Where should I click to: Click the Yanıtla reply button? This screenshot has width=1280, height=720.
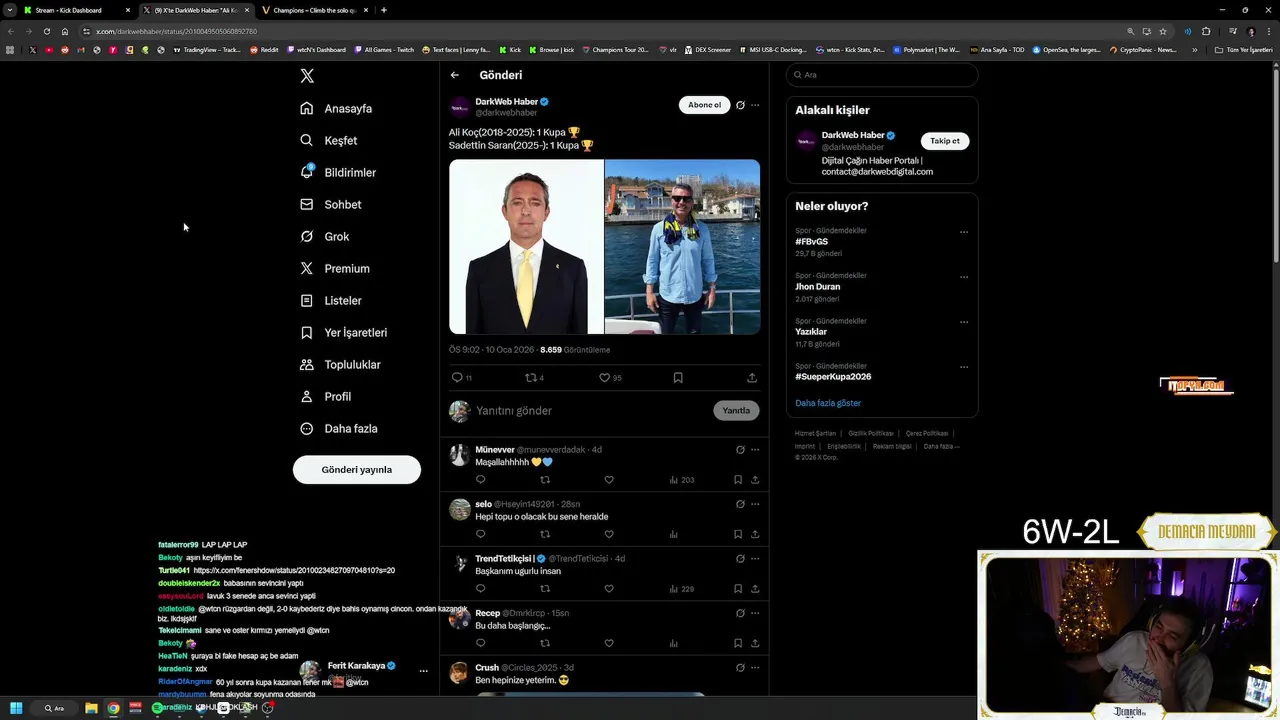[x=736, y=410]
